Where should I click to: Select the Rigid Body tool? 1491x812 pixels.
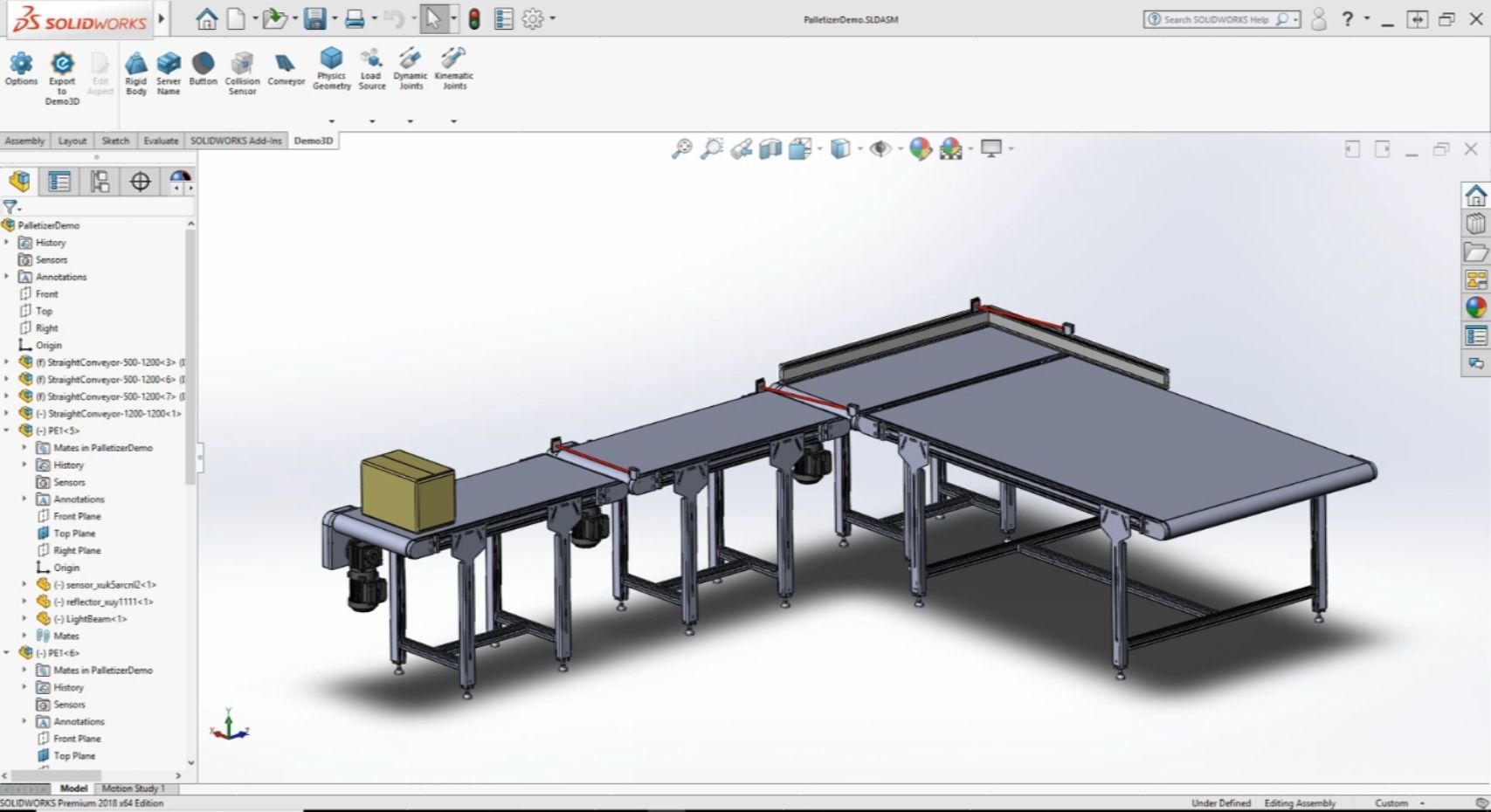click(x=136, y=74)
